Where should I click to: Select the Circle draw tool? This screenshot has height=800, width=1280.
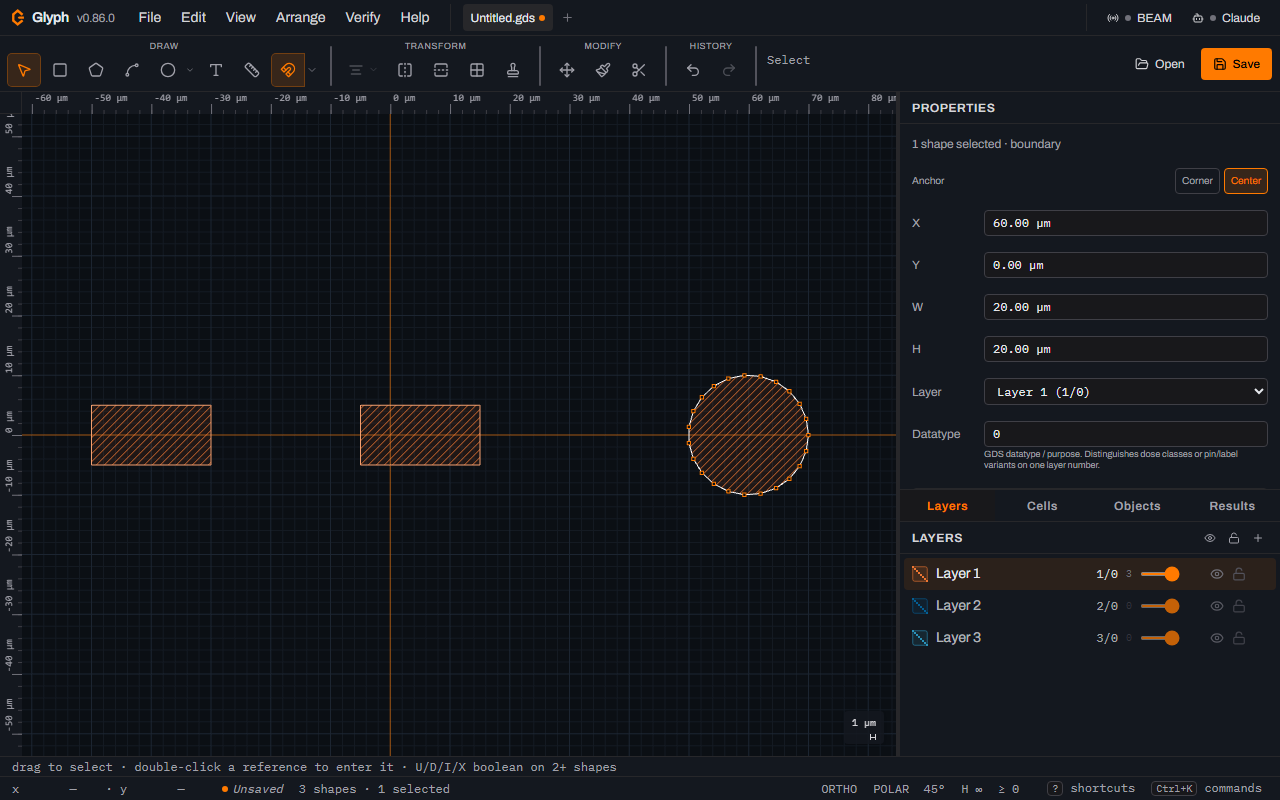pyautogui.click(x=168, y=70)
